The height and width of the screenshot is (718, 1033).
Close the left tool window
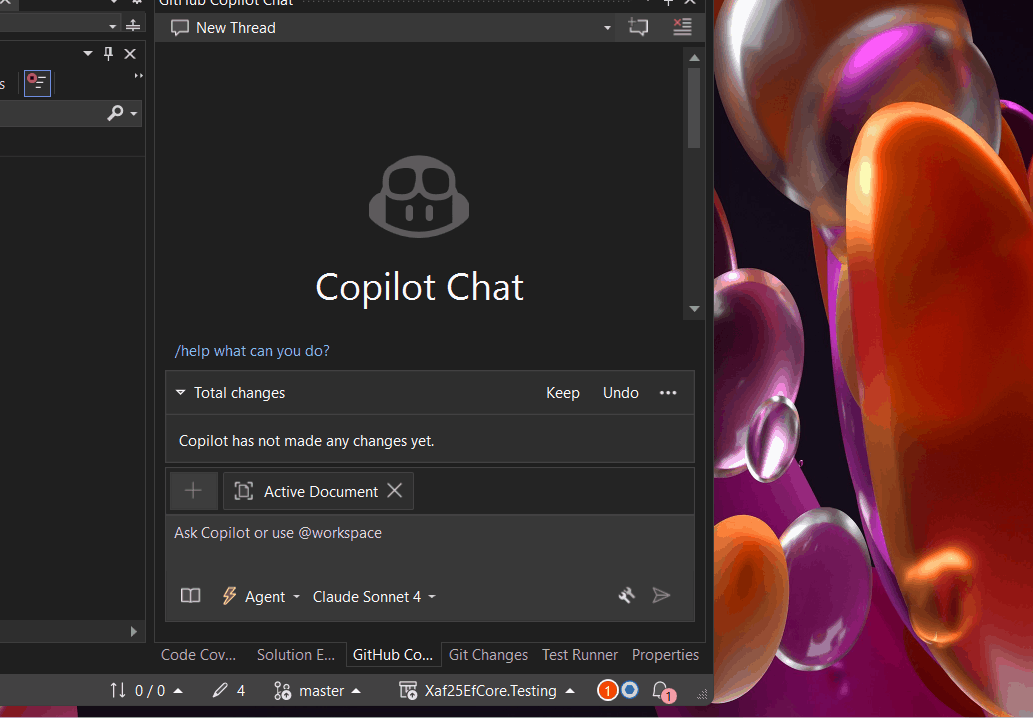[x=130, y=54]
